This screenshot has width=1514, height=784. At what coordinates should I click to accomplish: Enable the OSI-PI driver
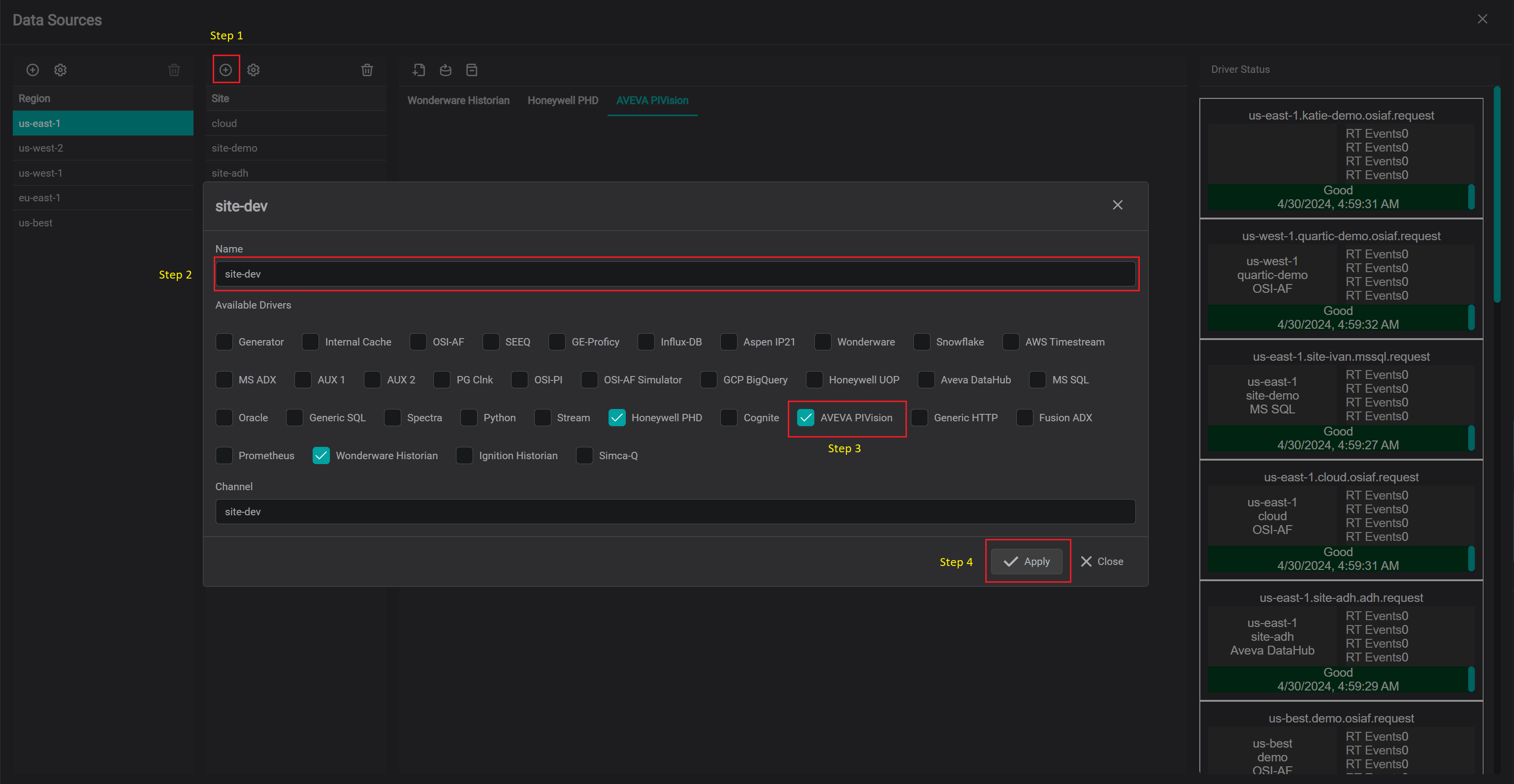click(519, 379)
